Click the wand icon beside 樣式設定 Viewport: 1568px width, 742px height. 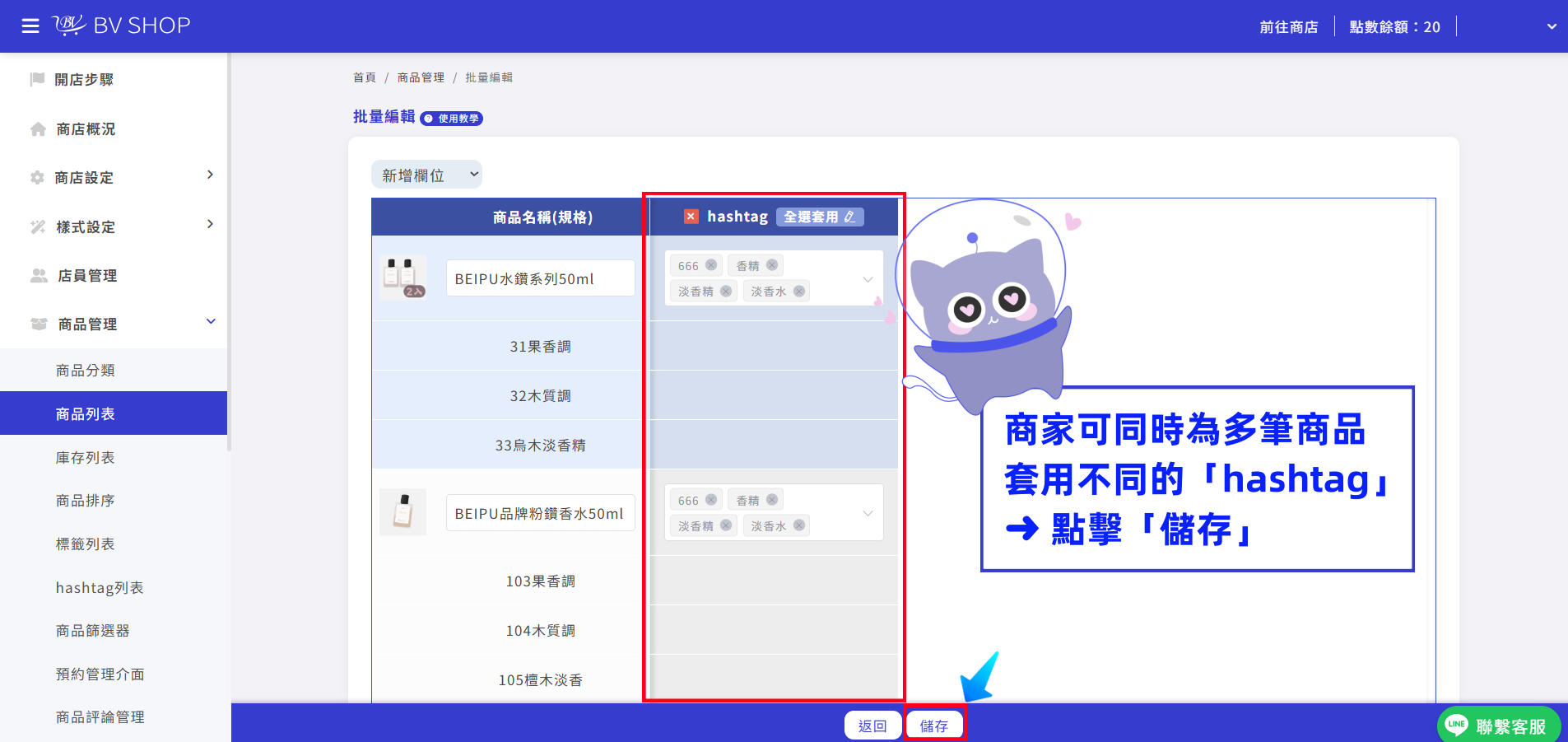click(x=38, y=226)
